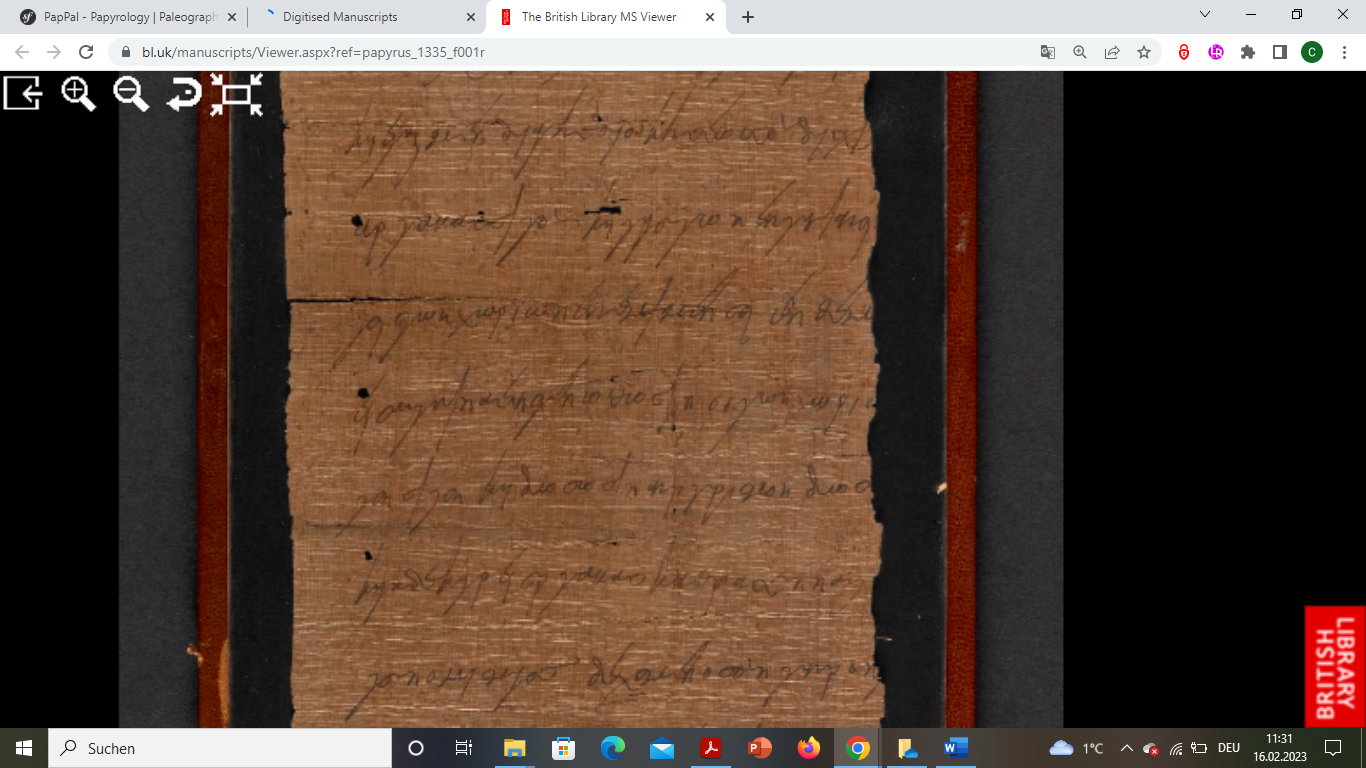Screen dimensions: 1366x768
Task: Open the weather widget showing 1°C
Action: (1076, 748)
